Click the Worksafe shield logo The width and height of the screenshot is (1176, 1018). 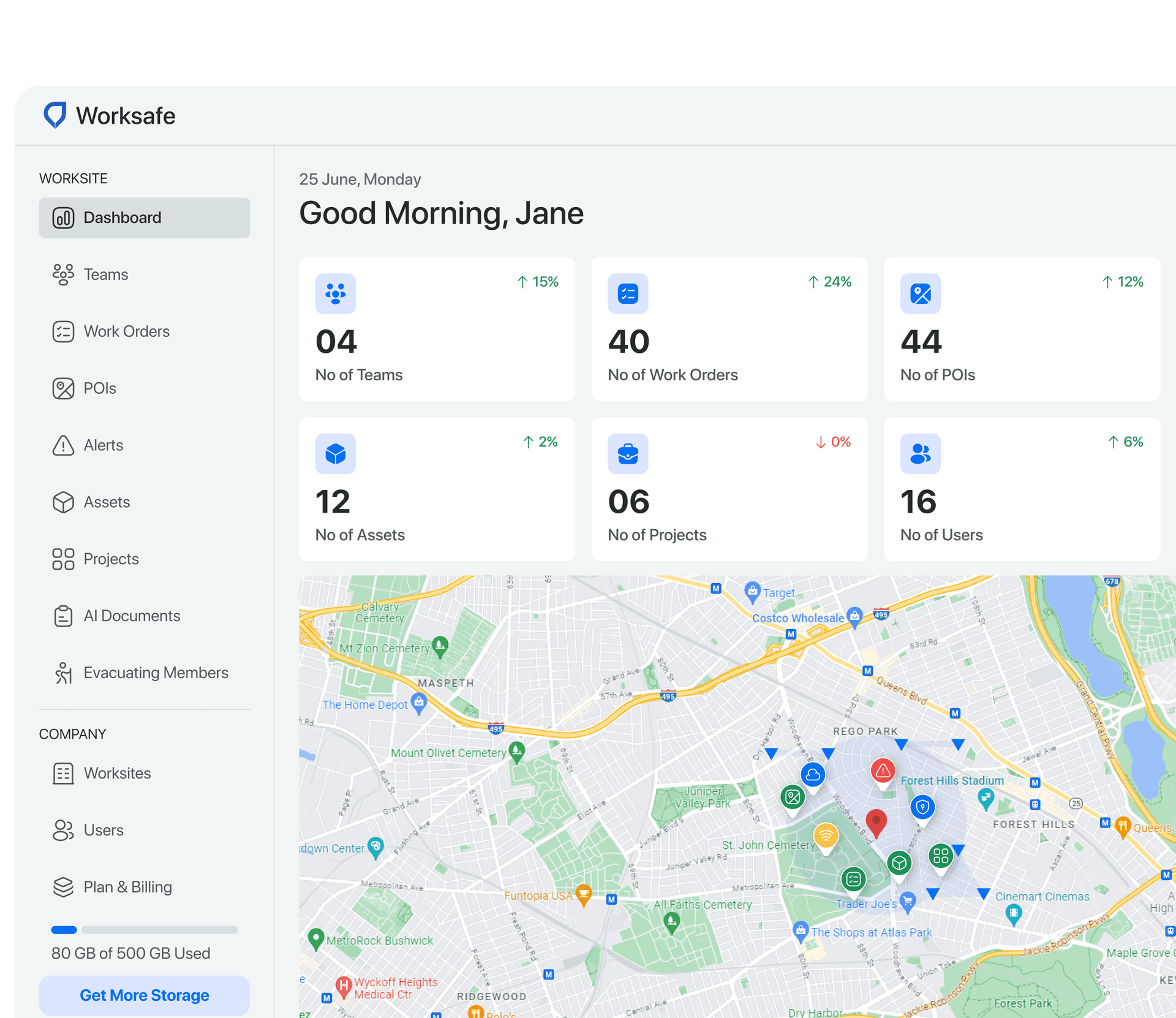55,115
